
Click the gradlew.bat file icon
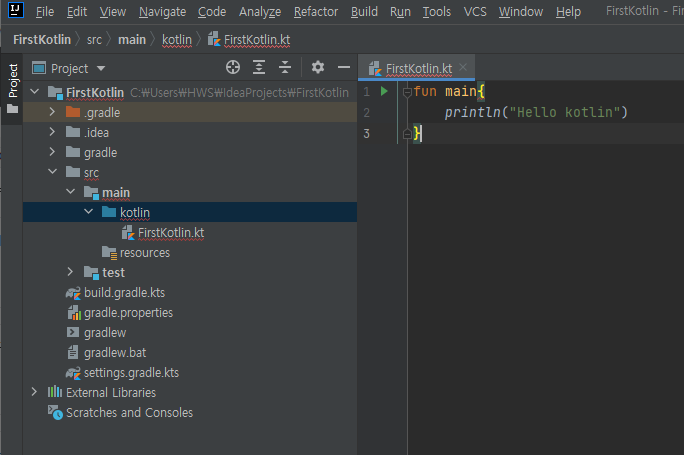73,352
